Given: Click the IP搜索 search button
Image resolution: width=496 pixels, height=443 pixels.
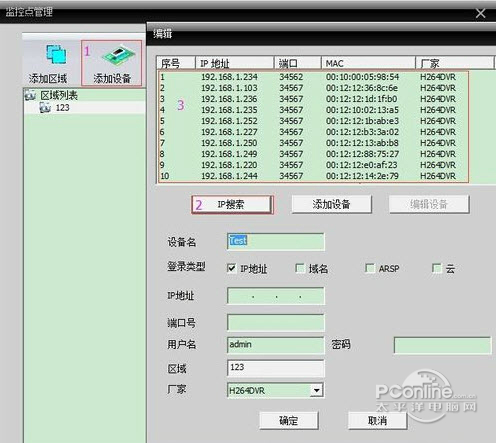Looking at the screenshot, I should [x=232, y=204].
